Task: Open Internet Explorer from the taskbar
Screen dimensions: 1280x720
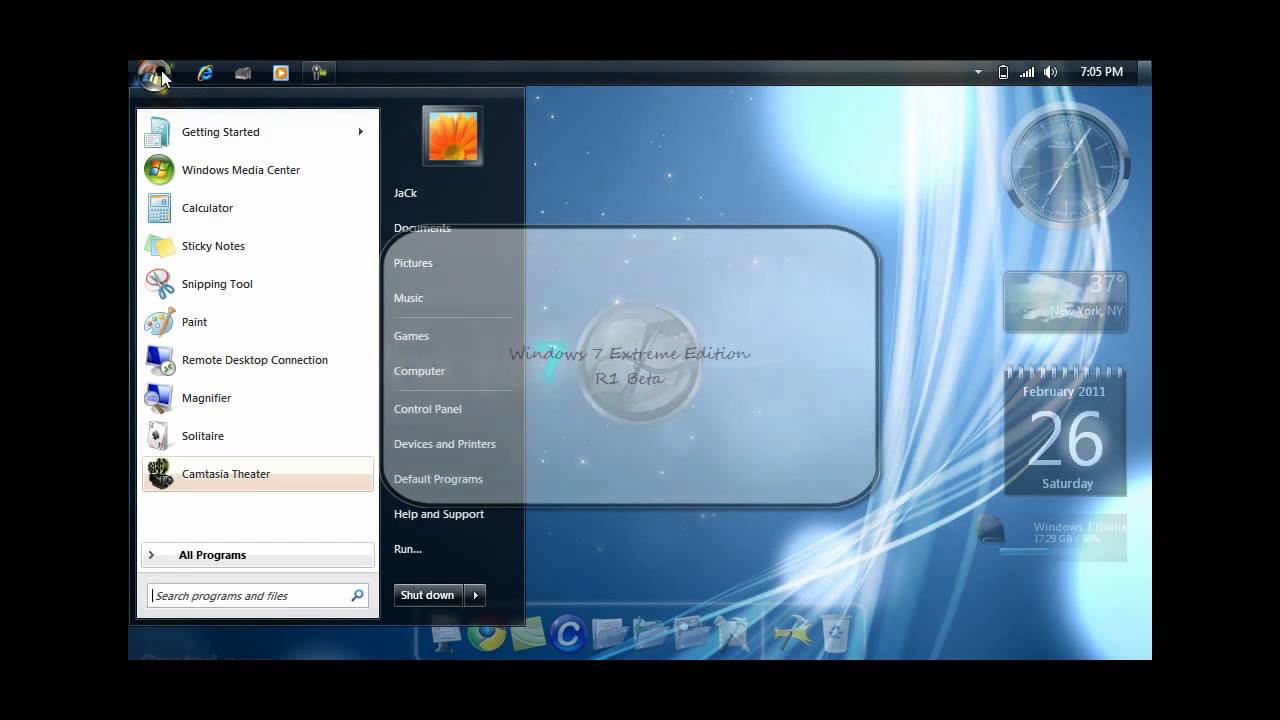Action: (205, 73)
